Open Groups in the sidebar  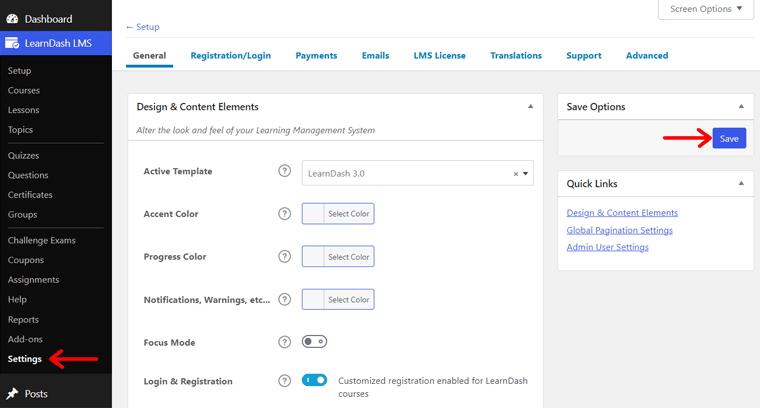[22, 214]
